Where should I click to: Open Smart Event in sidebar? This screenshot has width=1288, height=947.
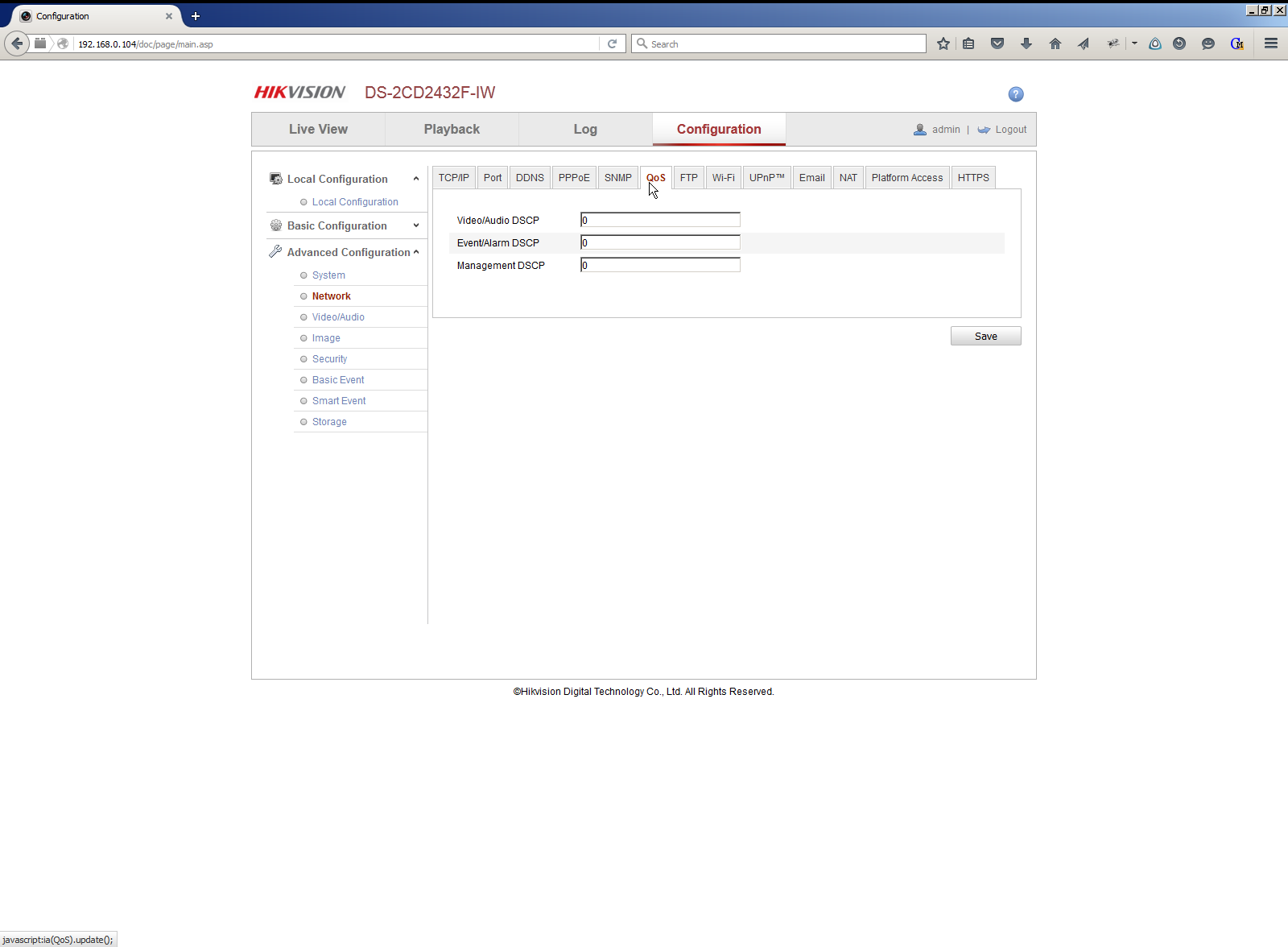point(339,401)
